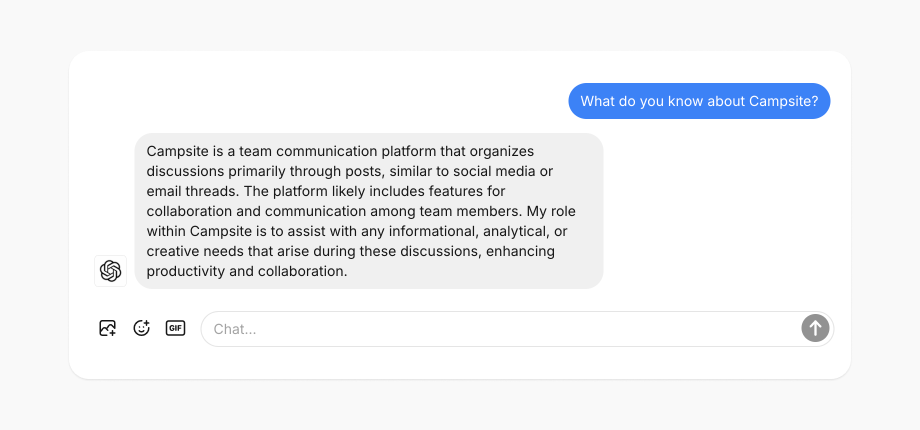Select the blue "What do you know" bubble

[699, 101]
